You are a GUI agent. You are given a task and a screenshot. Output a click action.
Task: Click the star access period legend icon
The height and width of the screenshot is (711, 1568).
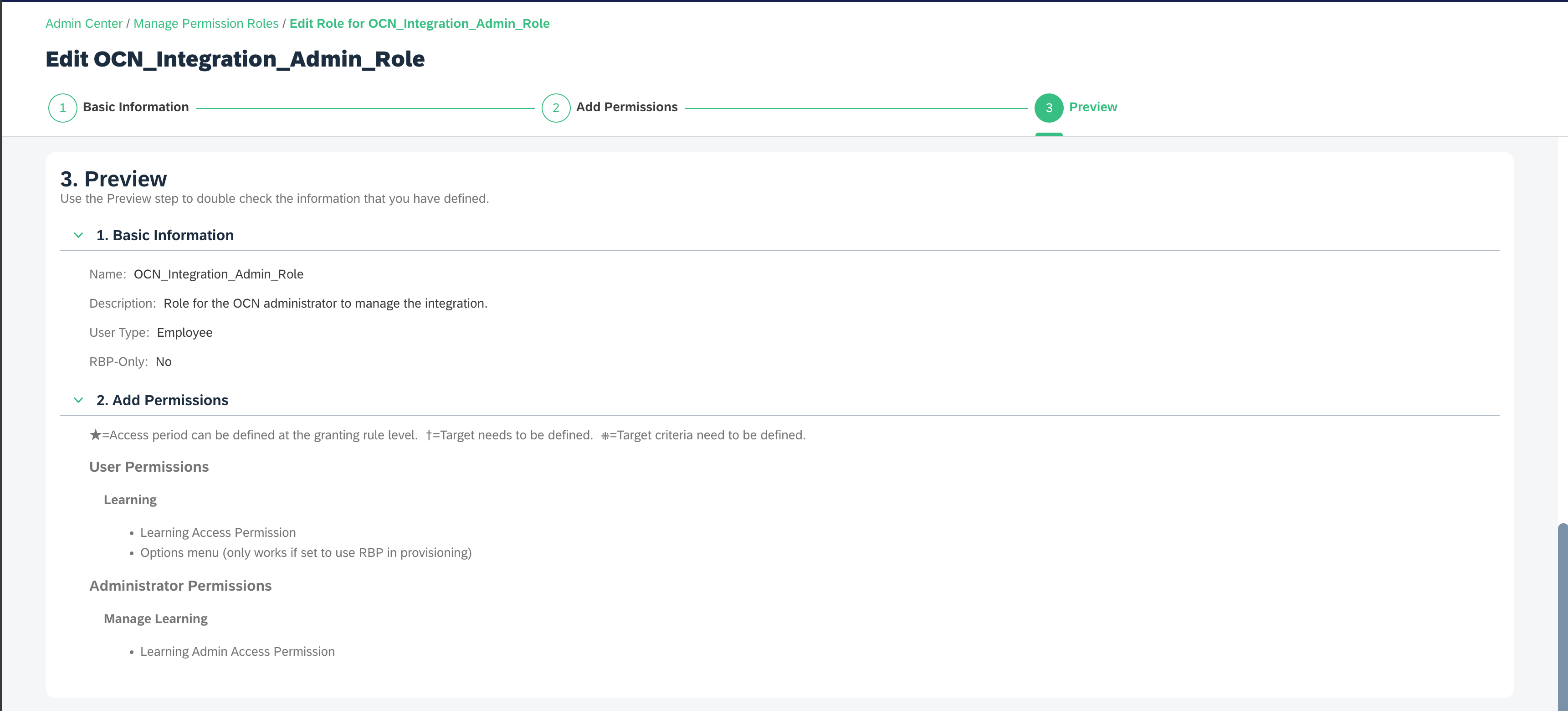coord(95,435)
